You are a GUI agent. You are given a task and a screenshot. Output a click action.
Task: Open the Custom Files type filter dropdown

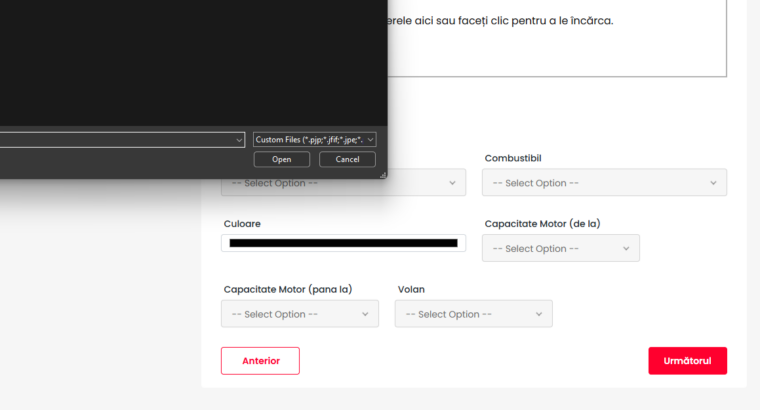pos(314,140)
